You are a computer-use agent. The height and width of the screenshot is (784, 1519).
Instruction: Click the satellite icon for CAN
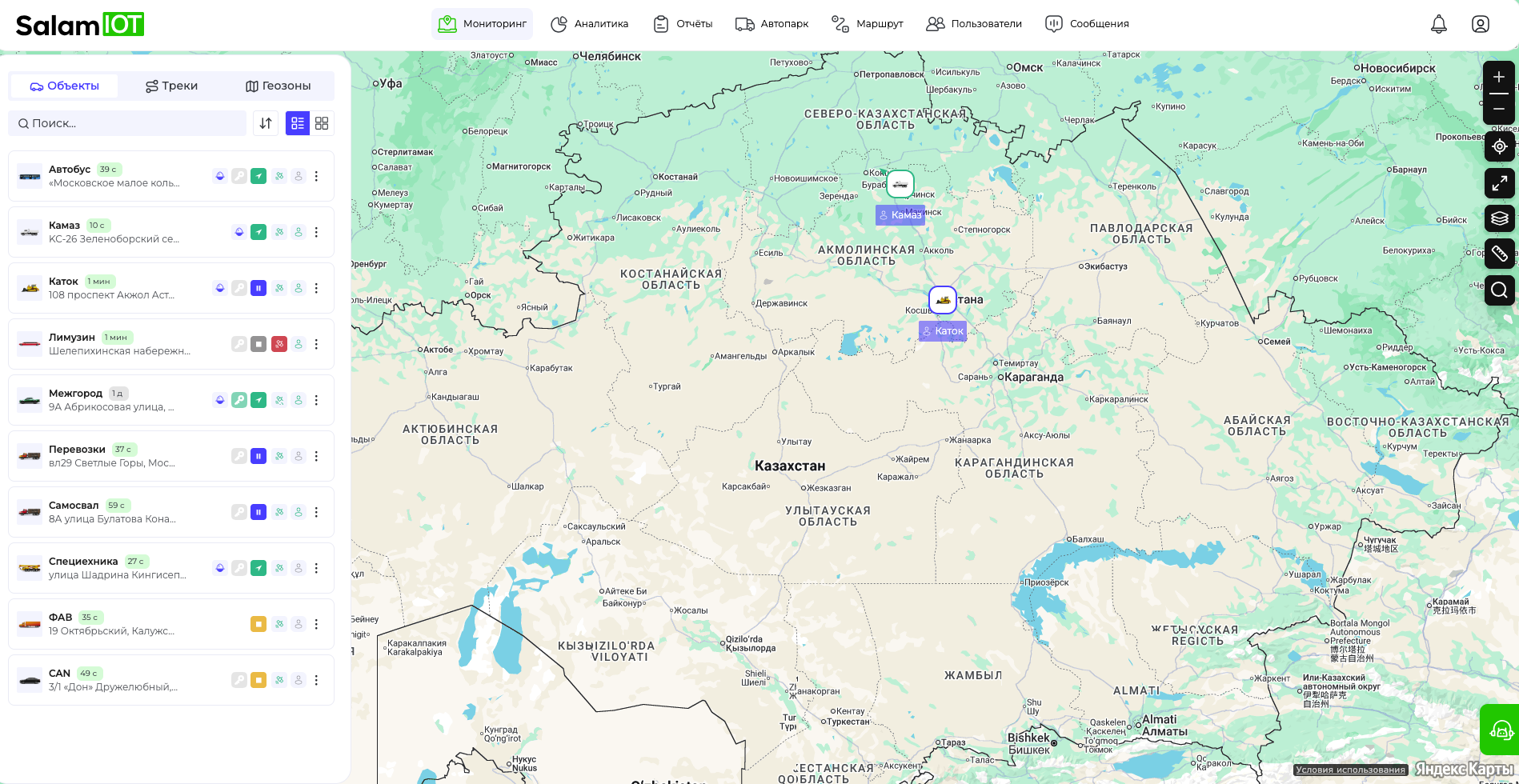coord(279,680)
